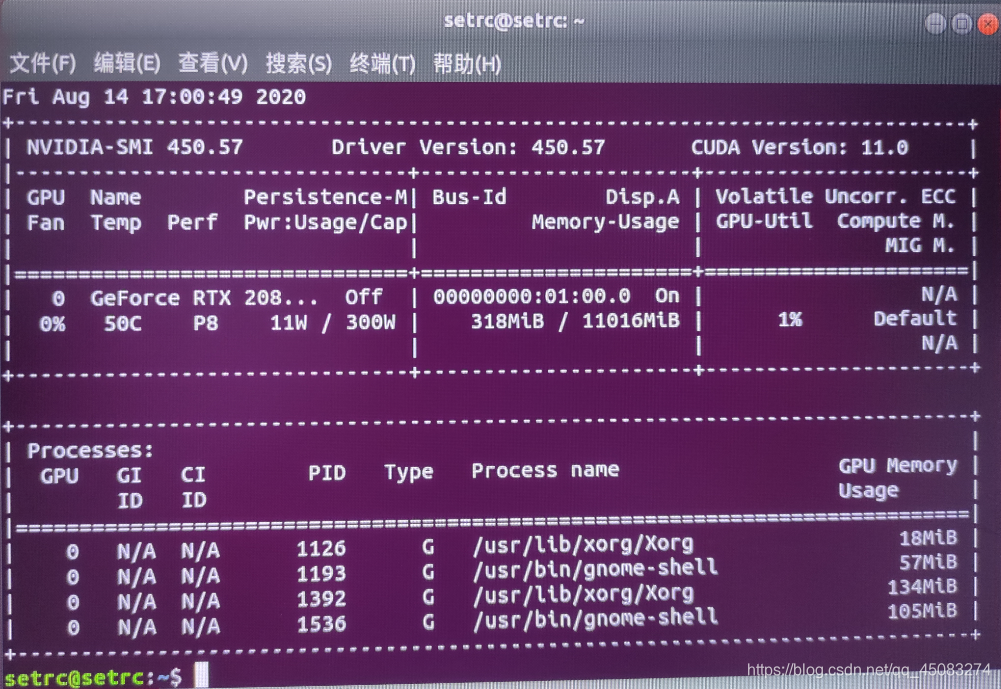This screenshot has width=1001, height=689.
Task: Click the 105MiB memory usage value
Action: point(922,611)
